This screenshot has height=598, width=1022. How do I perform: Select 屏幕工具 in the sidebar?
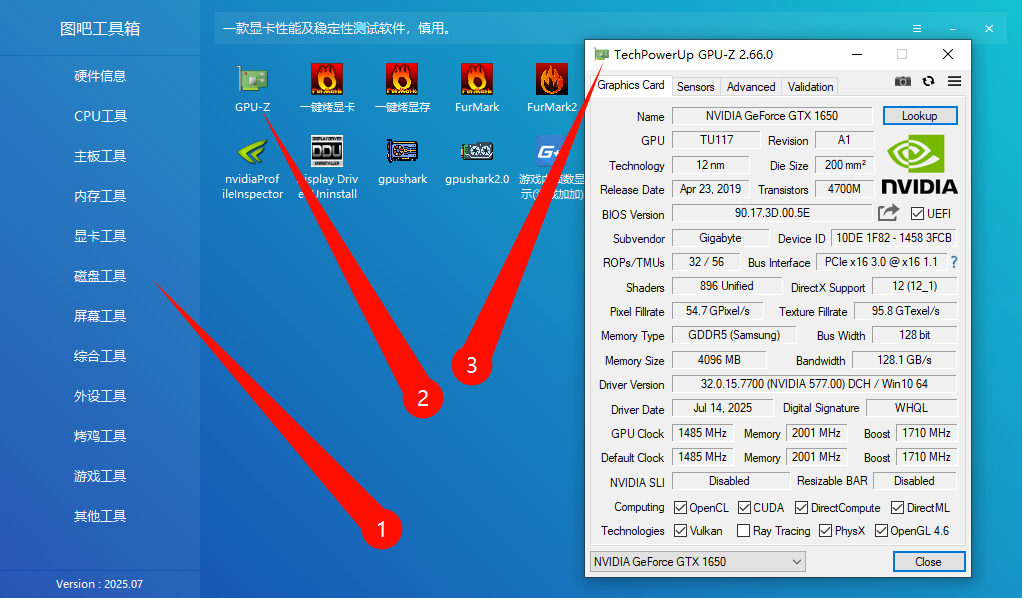100,316
